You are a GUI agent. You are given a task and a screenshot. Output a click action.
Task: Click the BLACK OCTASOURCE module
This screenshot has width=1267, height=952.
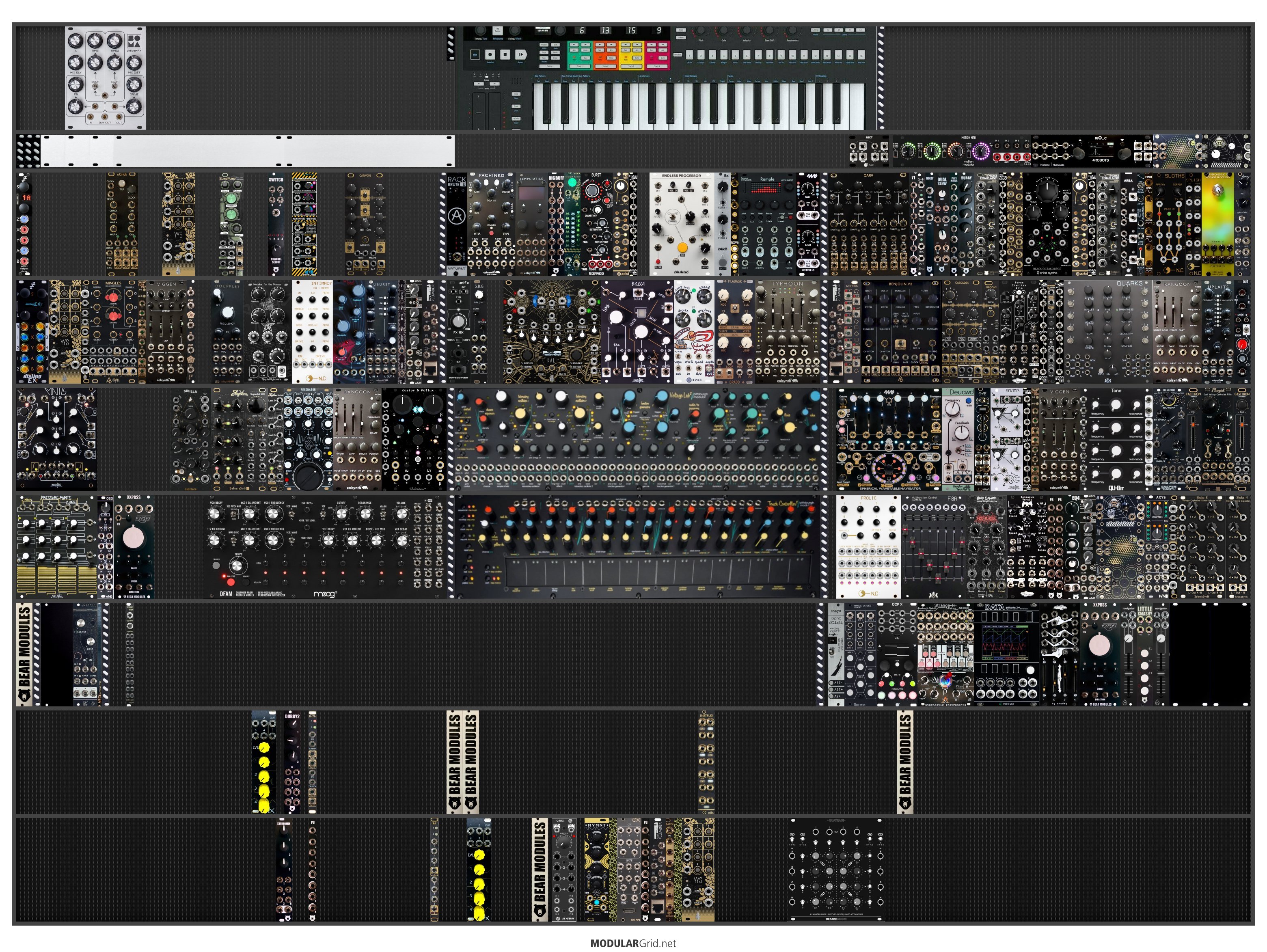point(1048,224)
